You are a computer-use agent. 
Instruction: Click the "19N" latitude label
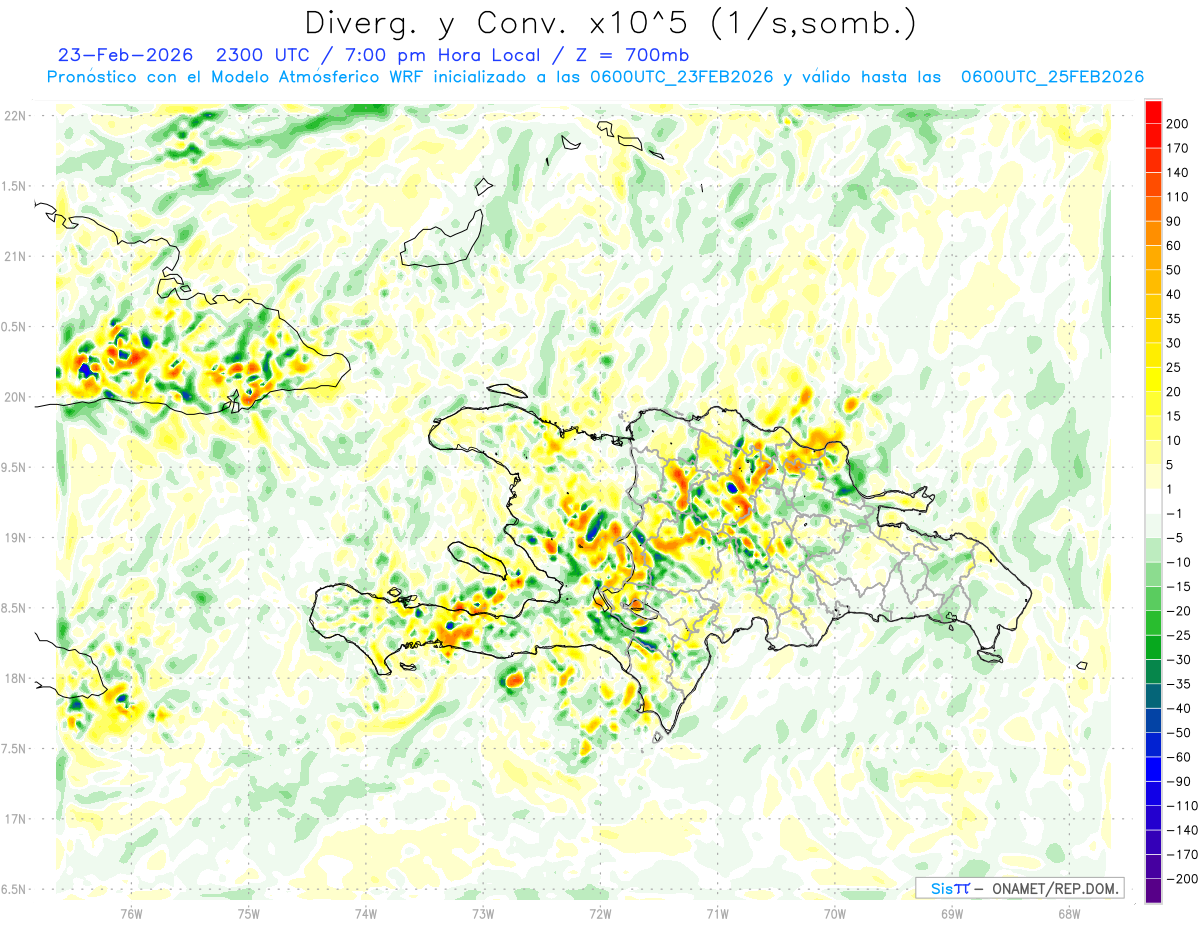click(x=15, y=538)
